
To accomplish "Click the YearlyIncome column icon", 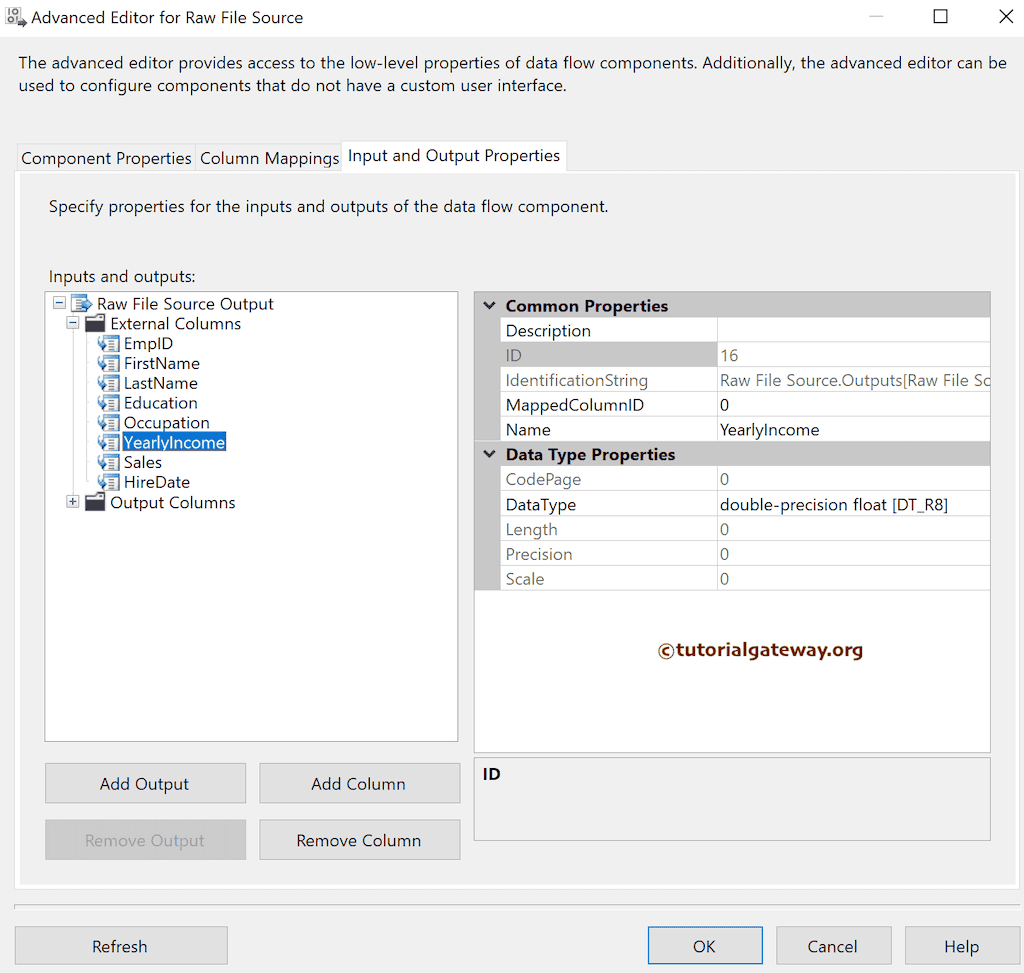I will (108, 442).
